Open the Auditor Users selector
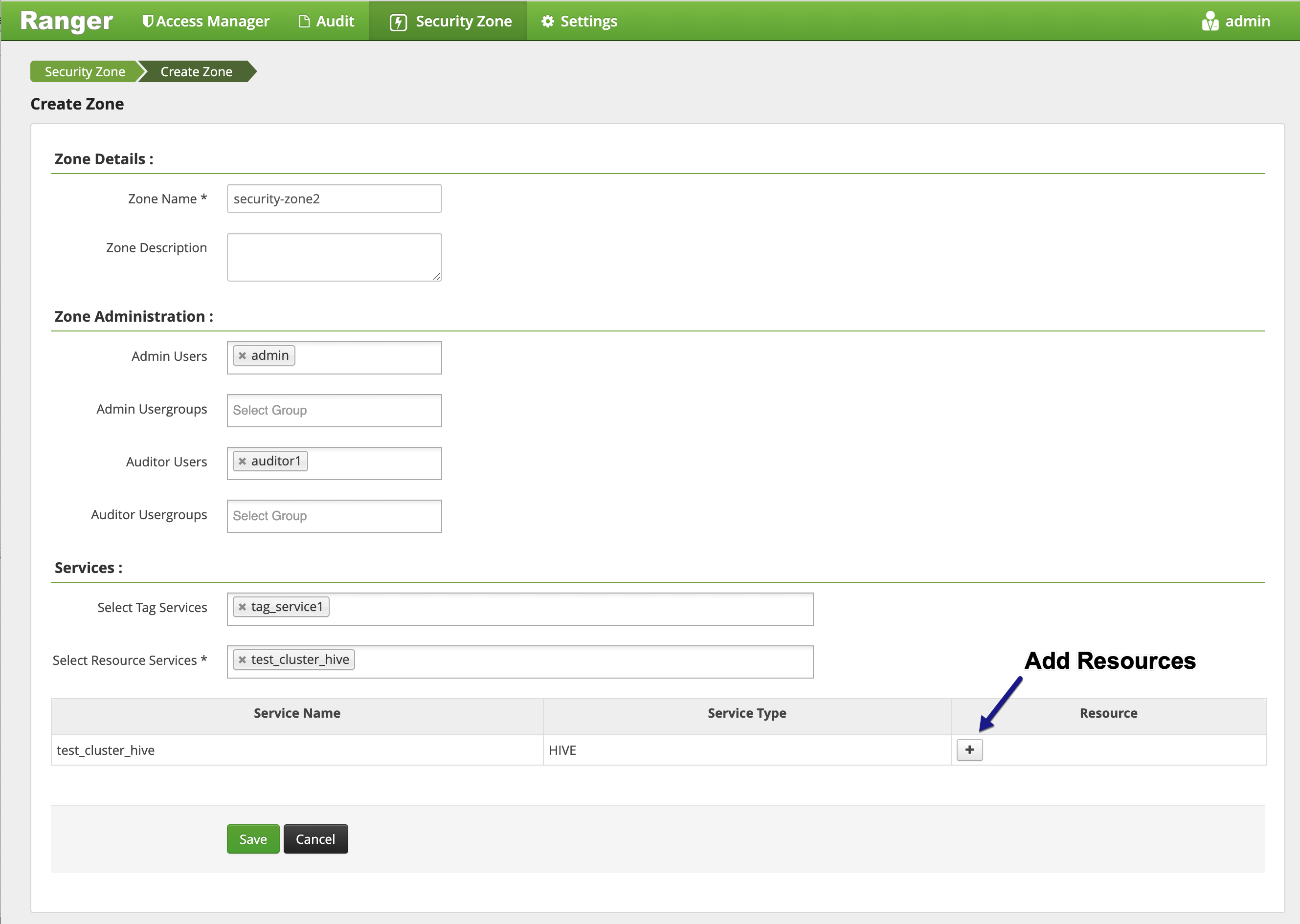Viewport: 1300px width, 924px height. pyautogui.click(x=334, y=463)
